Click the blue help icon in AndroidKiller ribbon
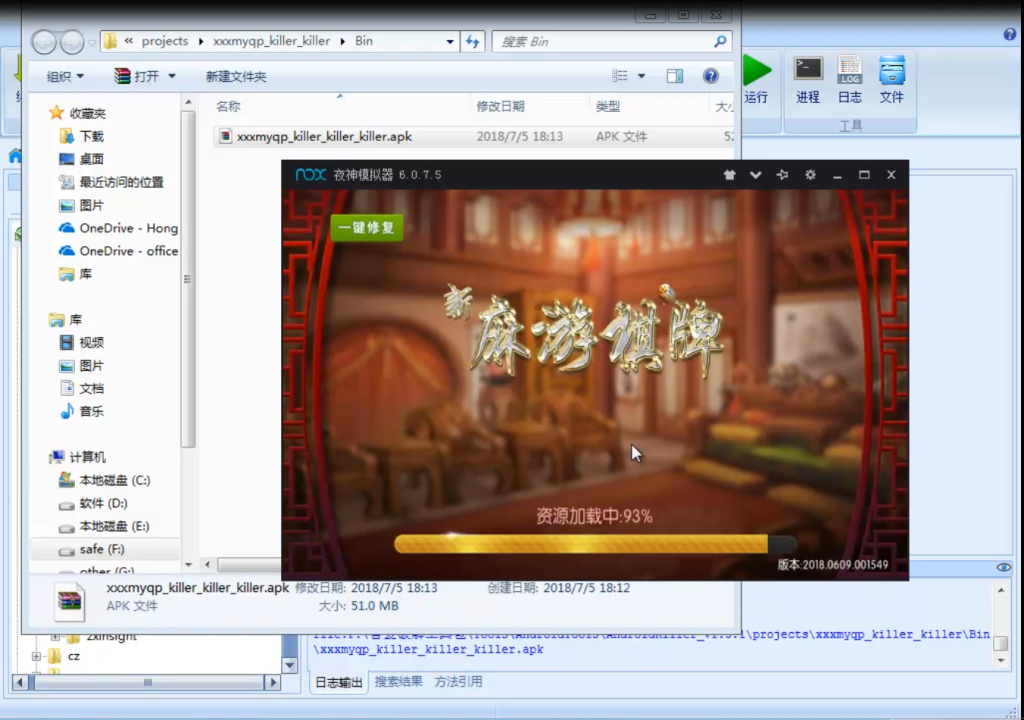The image size is (1024, 720). (1010, 35)
